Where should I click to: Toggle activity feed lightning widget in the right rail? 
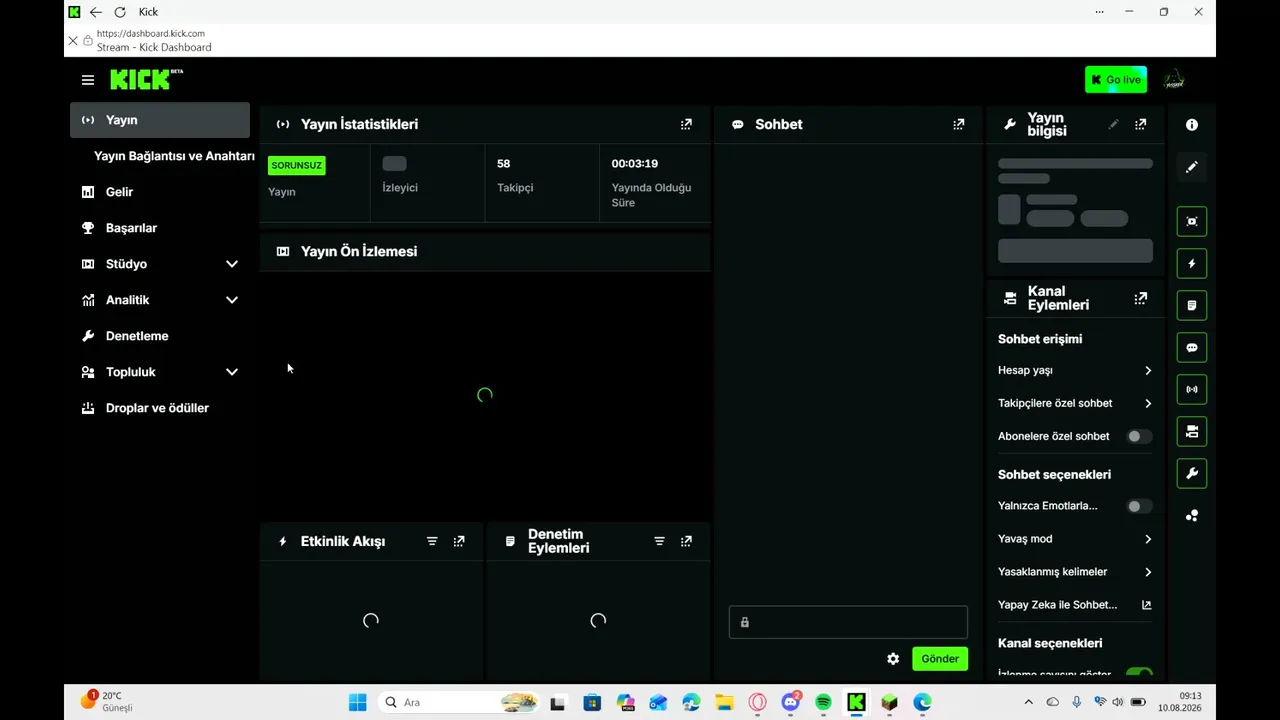pos(1192,264)
